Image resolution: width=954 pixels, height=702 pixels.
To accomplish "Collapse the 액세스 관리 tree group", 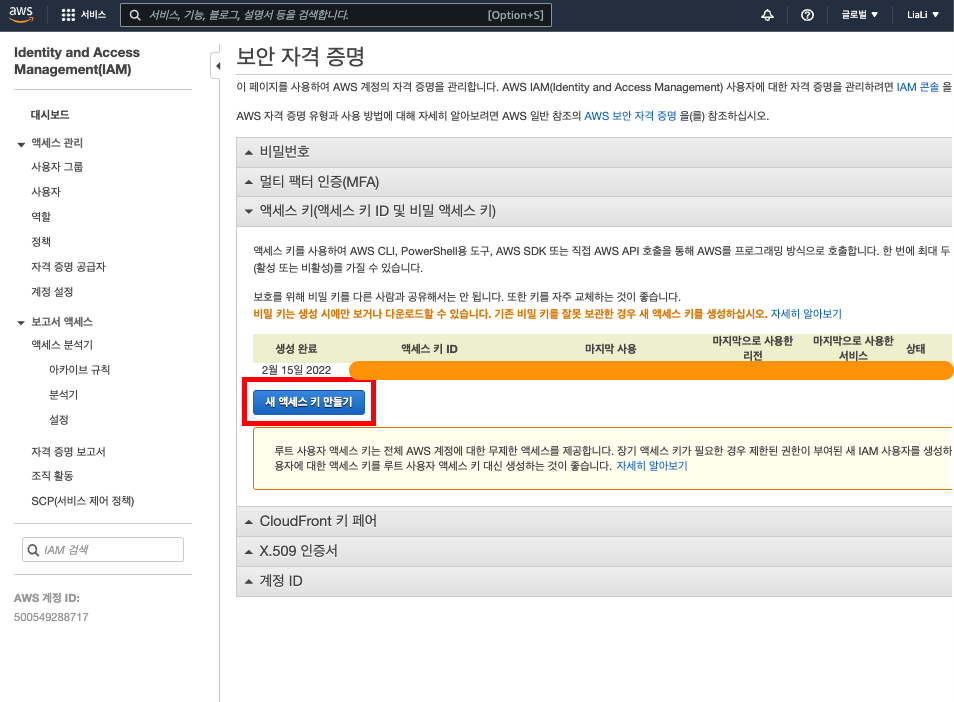I will point(21,144).
